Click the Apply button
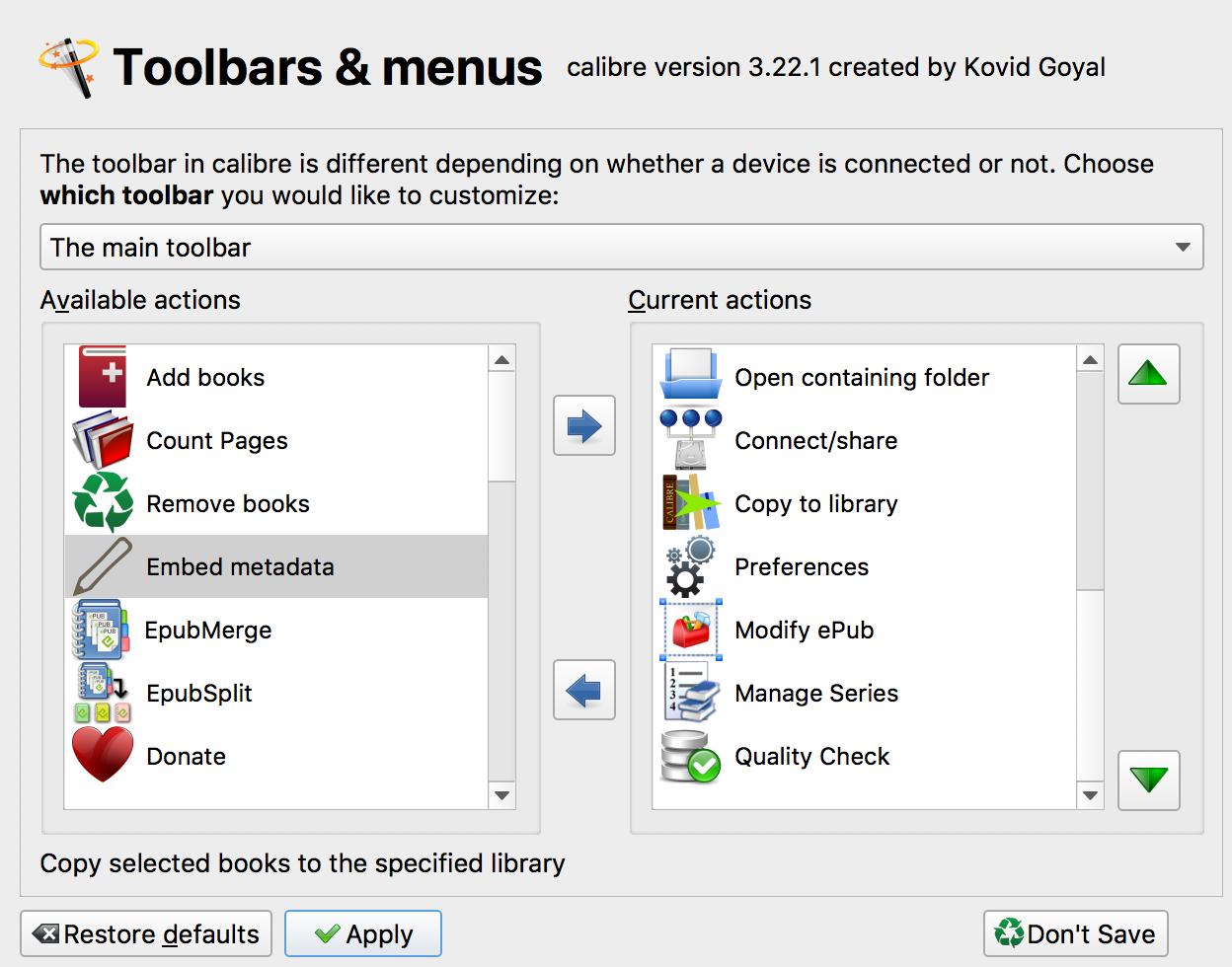The image size is (1232, 967). pos(363,933)
